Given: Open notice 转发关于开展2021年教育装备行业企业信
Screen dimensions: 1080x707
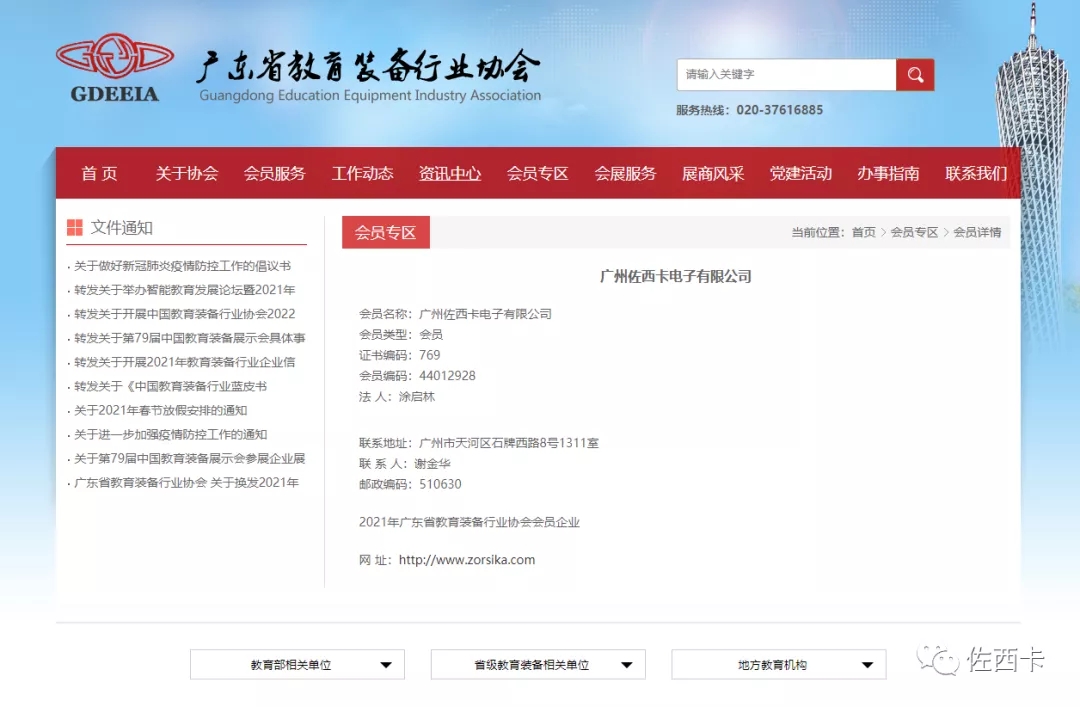Looking at the screenshot, I should pyautogui.click(x=185, y=362).
